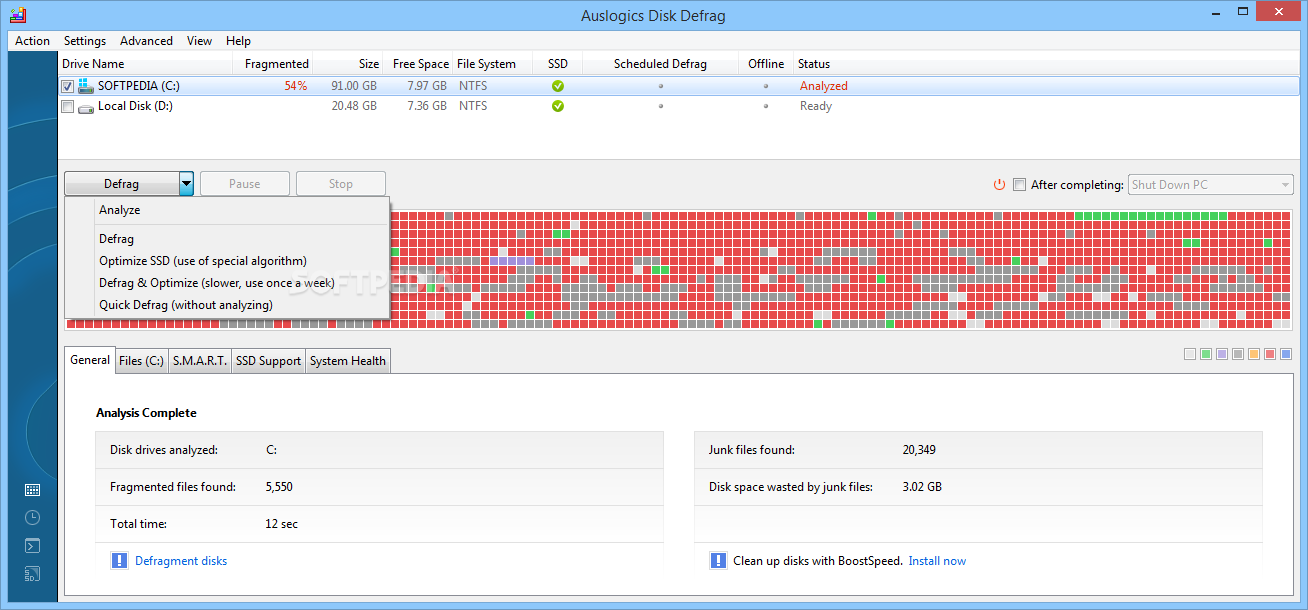1308x610 pixels.
Task: Select Optimize SSD (use of special algorithm)
Action: (227, 261)
